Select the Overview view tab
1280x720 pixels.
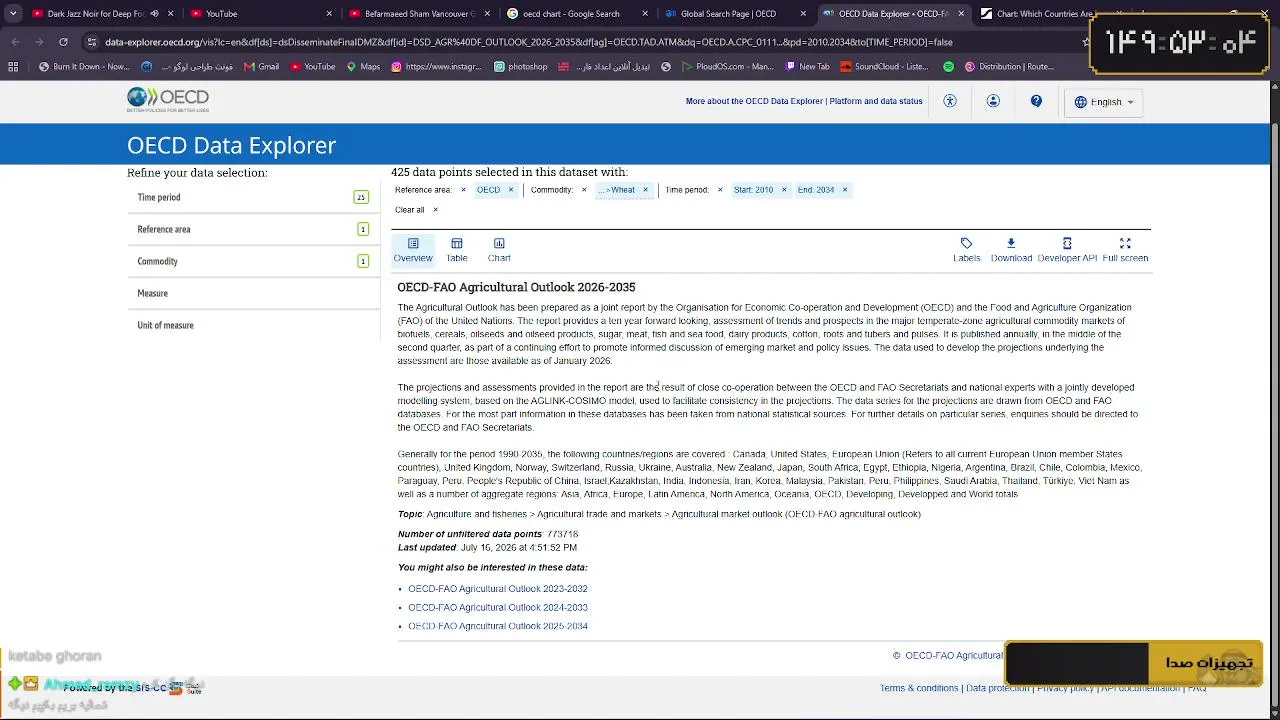pos(413,250)
